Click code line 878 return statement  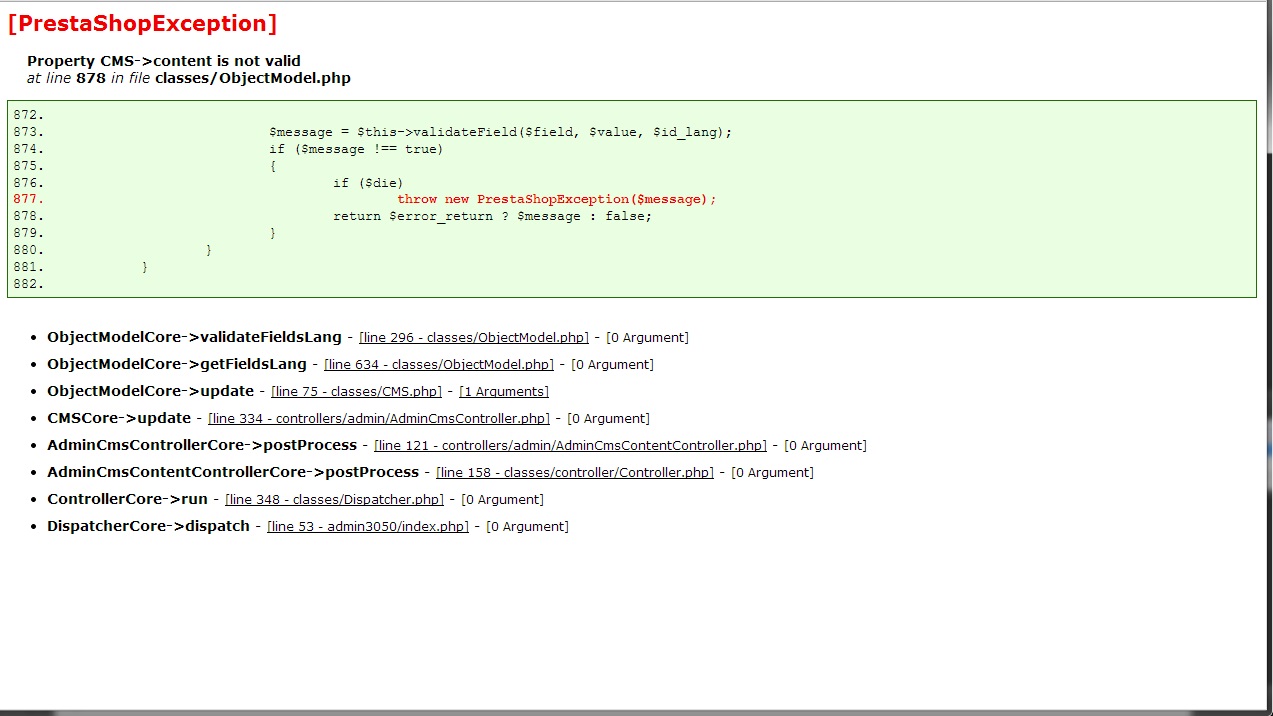[x=493, y=216]
